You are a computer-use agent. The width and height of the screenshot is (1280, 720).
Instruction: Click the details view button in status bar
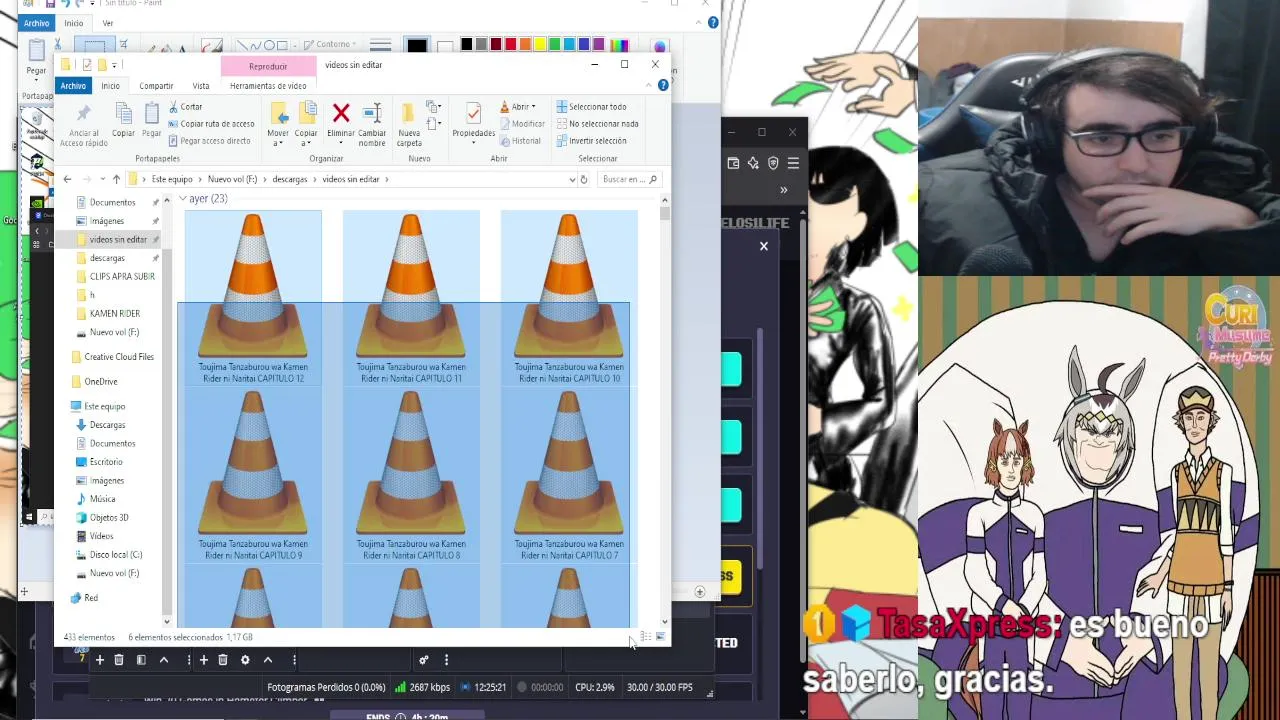pos(646,637)
